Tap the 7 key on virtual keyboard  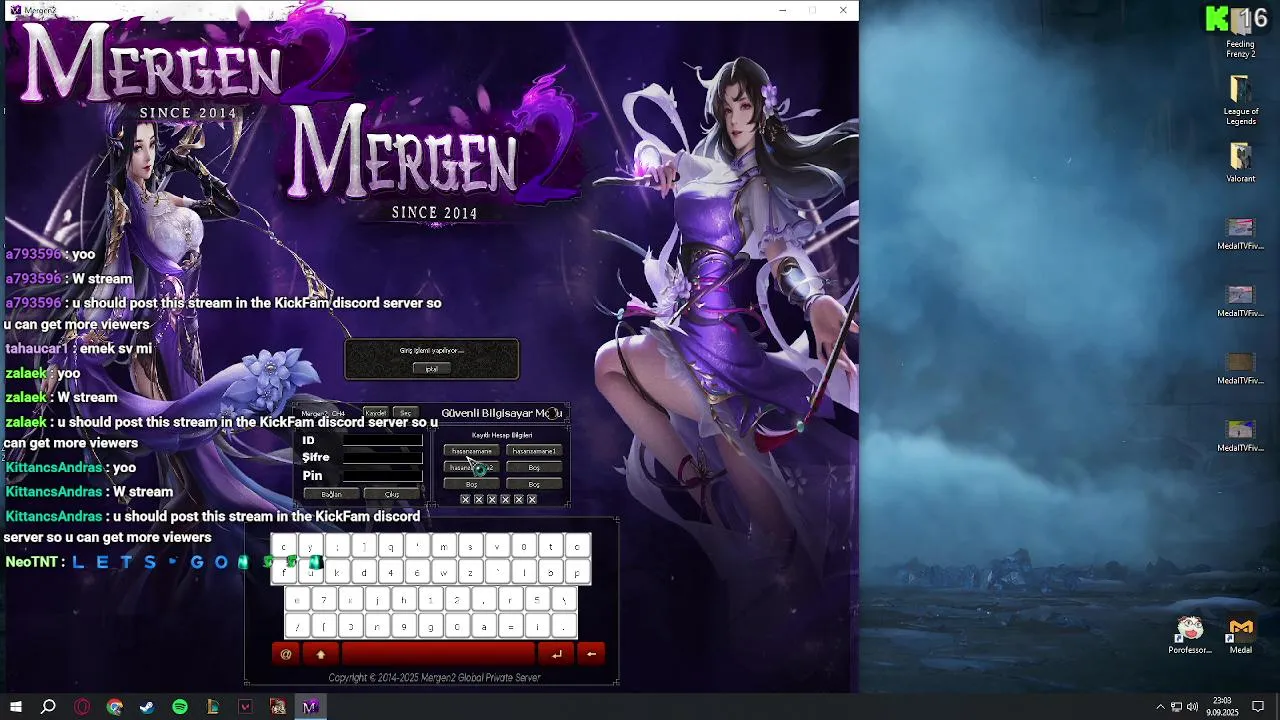(324, 600)
